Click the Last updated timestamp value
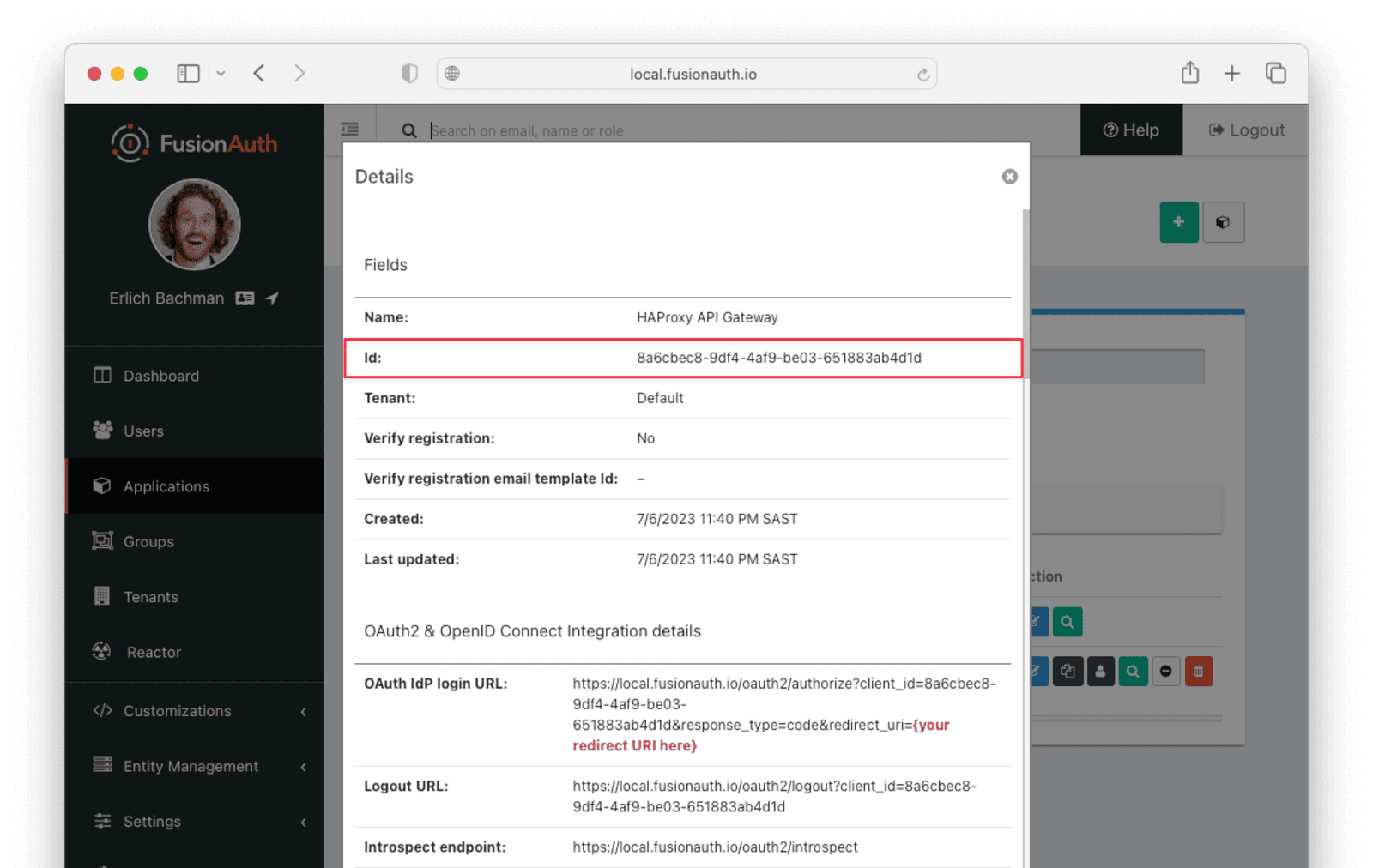 pos(717,559)
